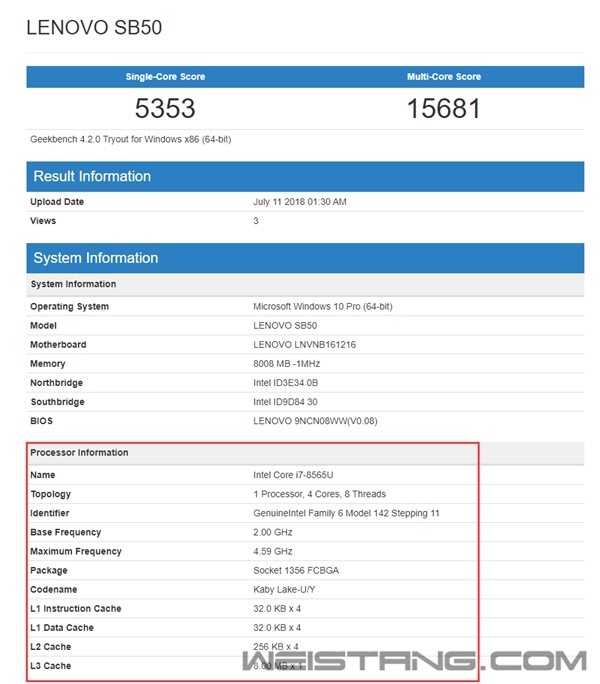Click the 8008 MB -1MHz memory value
This screenshot has height=684, width=600.
tap(287, 364)
